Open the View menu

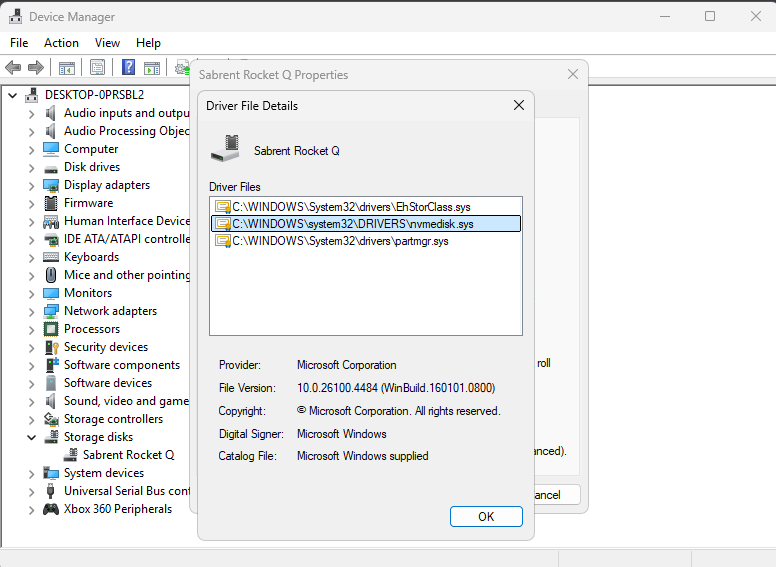coord(107,43)
